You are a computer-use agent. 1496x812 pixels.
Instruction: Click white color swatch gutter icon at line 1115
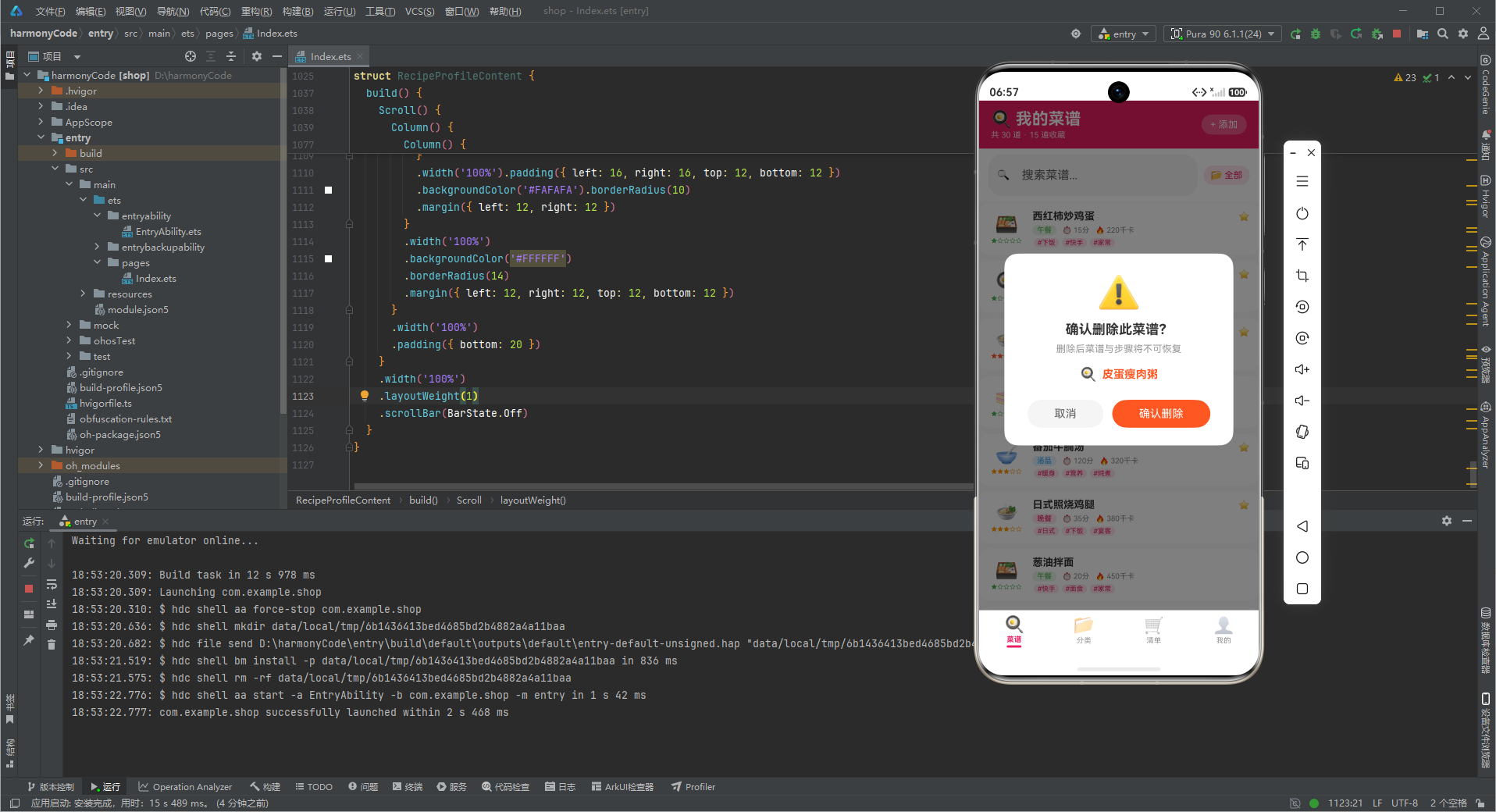329,258
